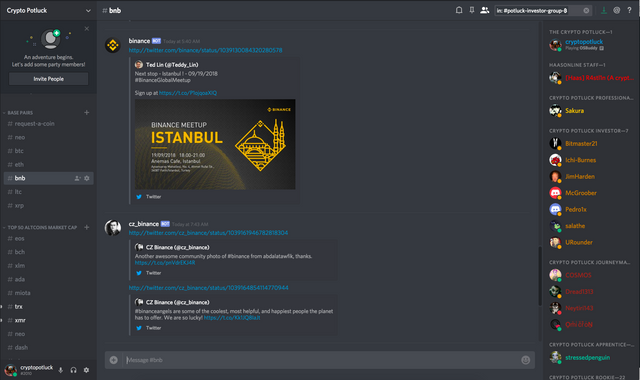Open the bch channel
640x380 pixels.
click(x=49, y=252)
